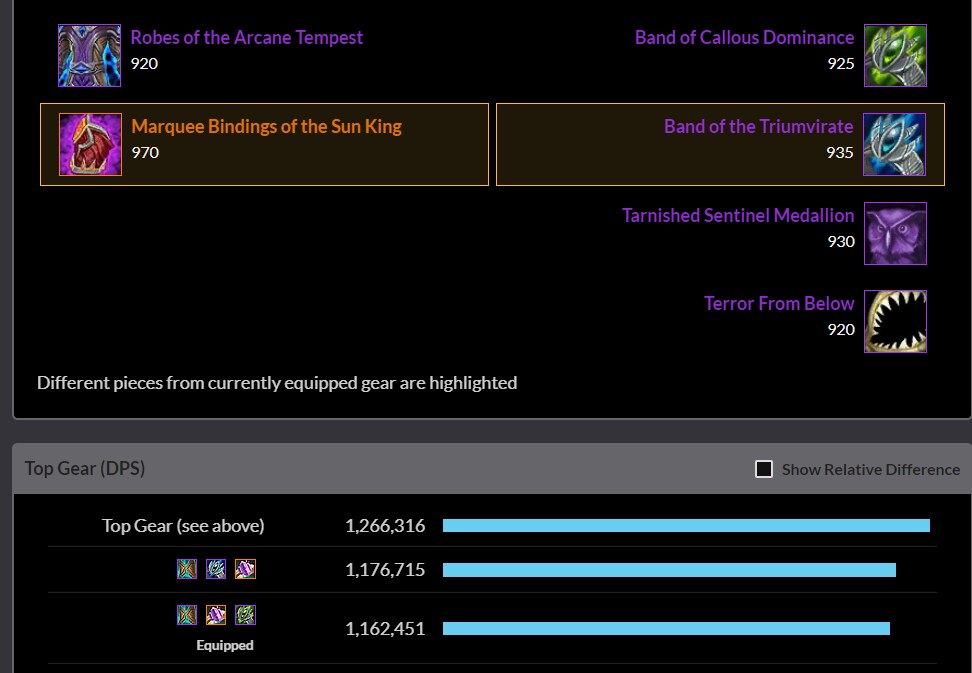Image resolution: width=972 pixels, height=673 pixels.
Task: Click the Terror From Below teeth icon
Action: 895,322
